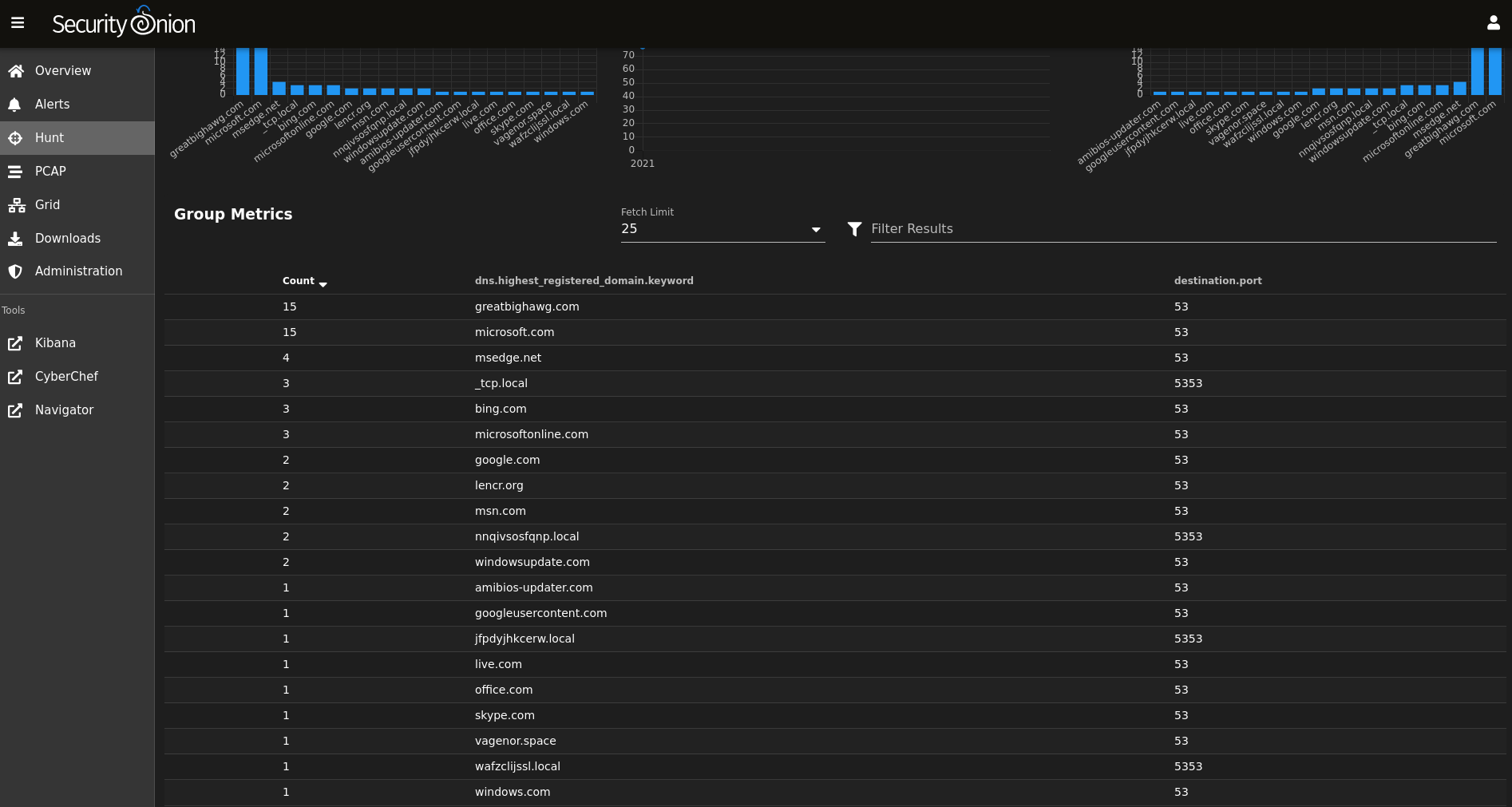Launch Kibana from Tools
Screen dimensions: 1512x807
click(77, 343)
